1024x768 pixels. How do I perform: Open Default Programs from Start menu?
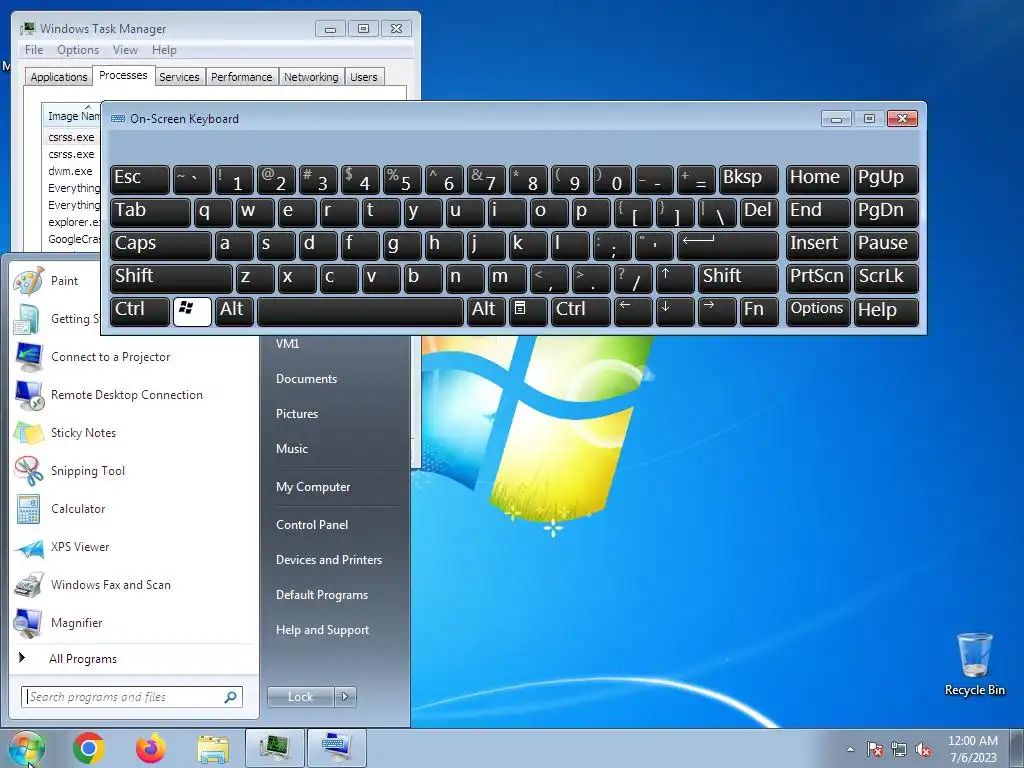(322, 595)
